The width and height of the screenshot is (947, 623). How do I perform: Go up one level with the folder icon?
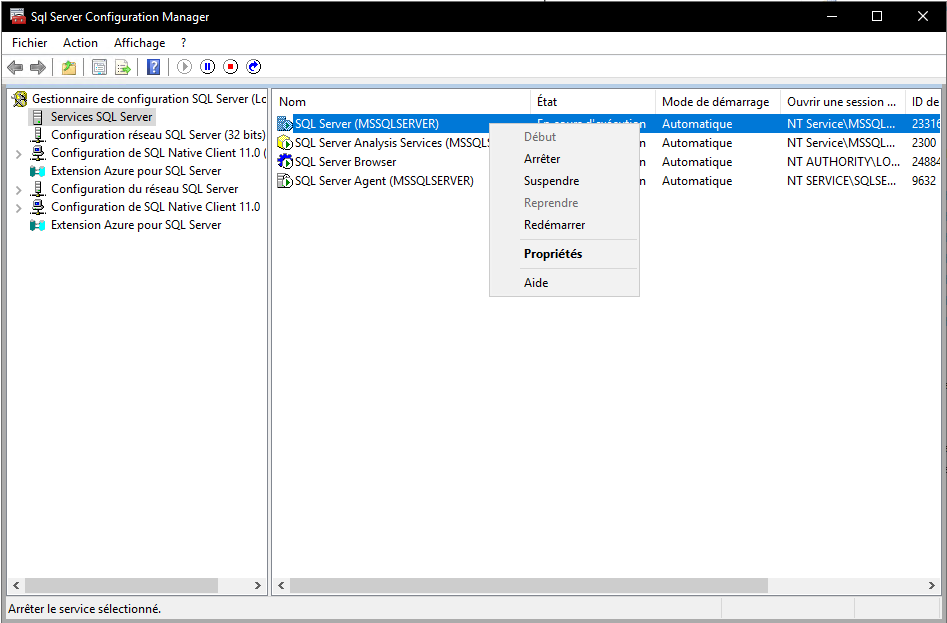click(69, 67)
